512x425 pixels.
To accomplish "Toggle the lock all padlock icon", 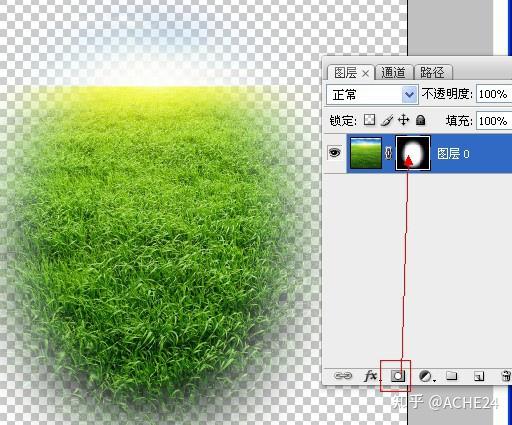I will [x=421, y=120].
